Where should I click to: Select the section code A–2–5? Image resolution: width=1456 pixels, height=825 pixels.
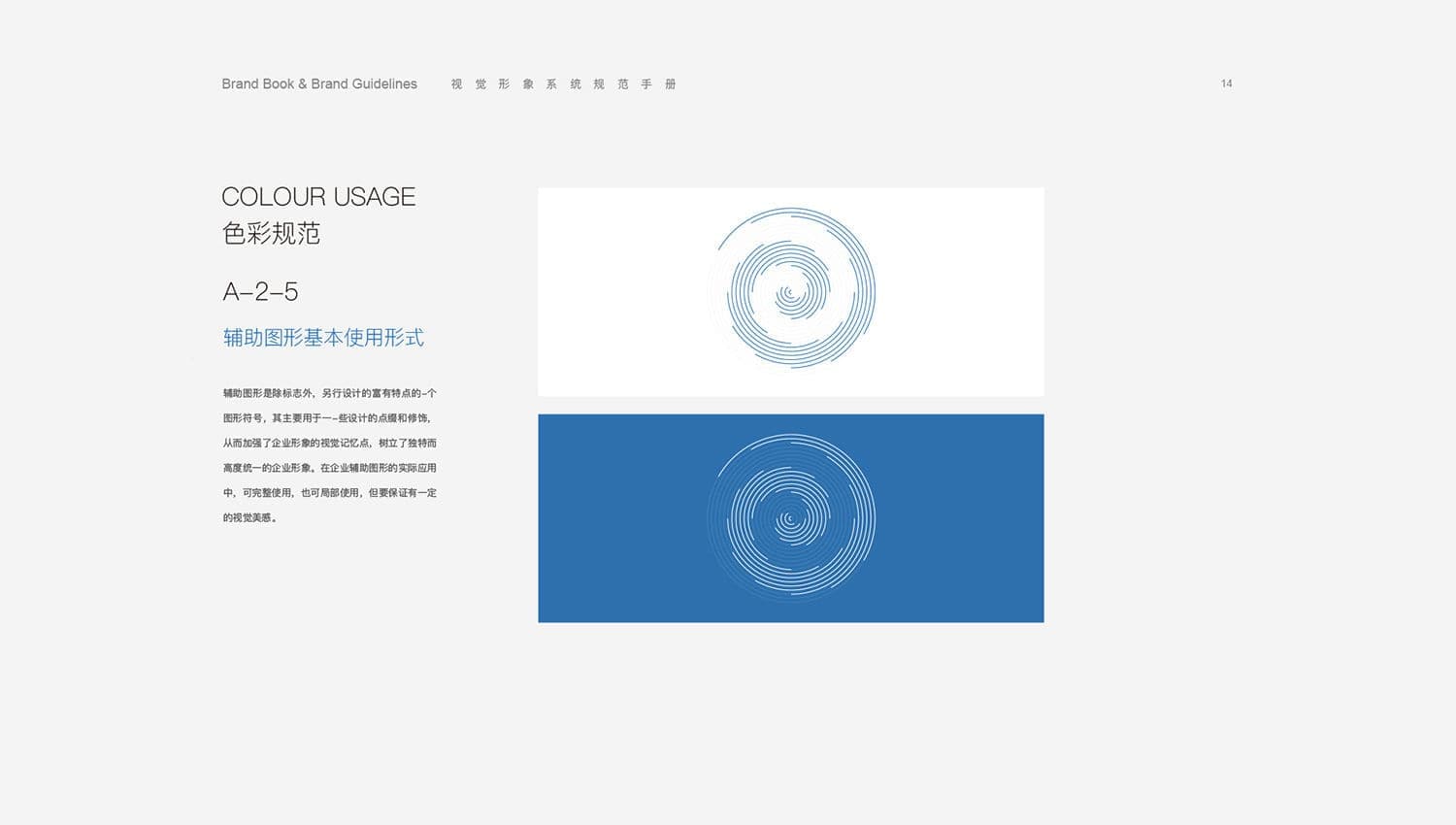coord(260,291)
